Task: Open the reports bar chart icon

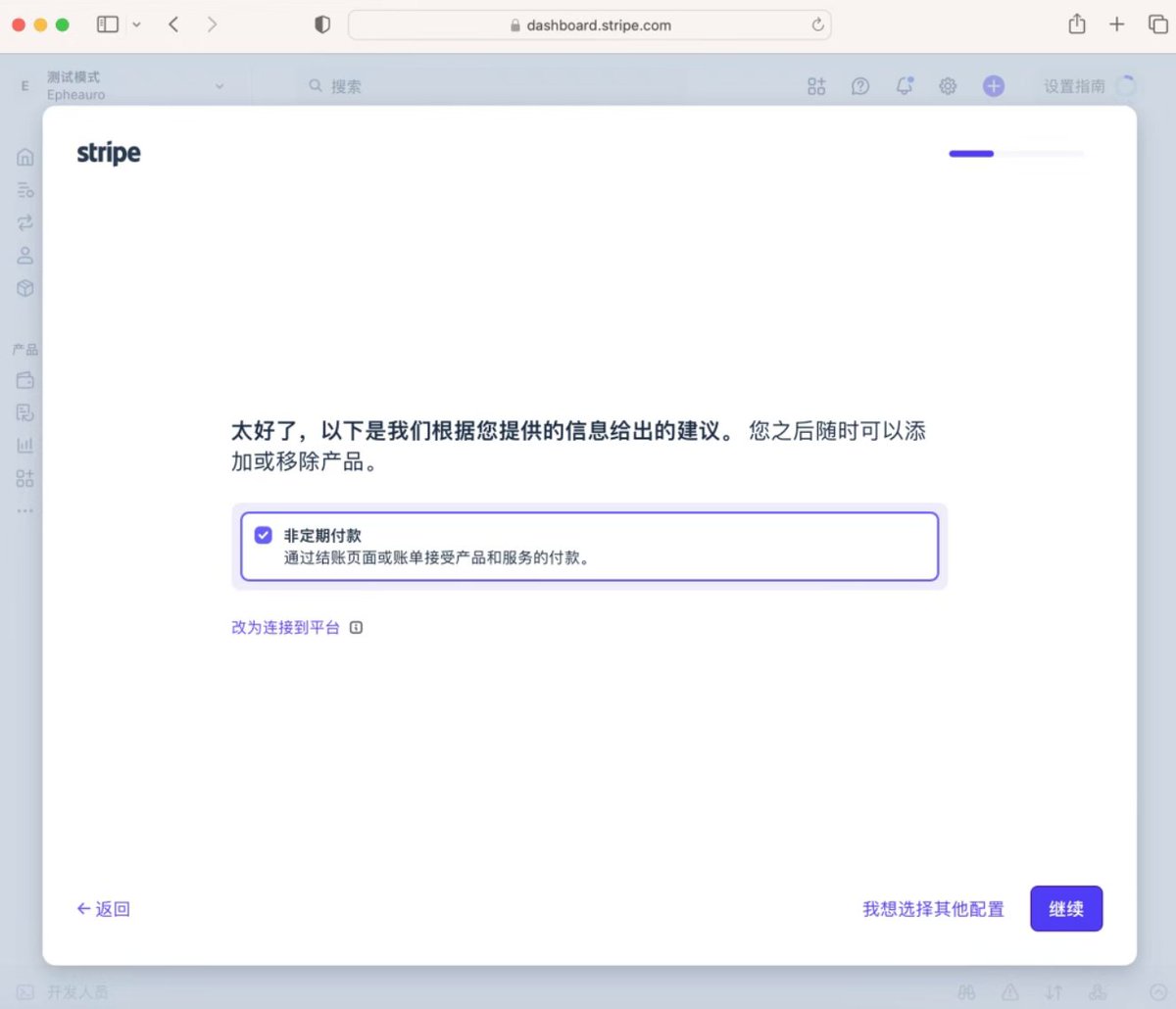Action: pyautogui.click(x=25, y=446)
